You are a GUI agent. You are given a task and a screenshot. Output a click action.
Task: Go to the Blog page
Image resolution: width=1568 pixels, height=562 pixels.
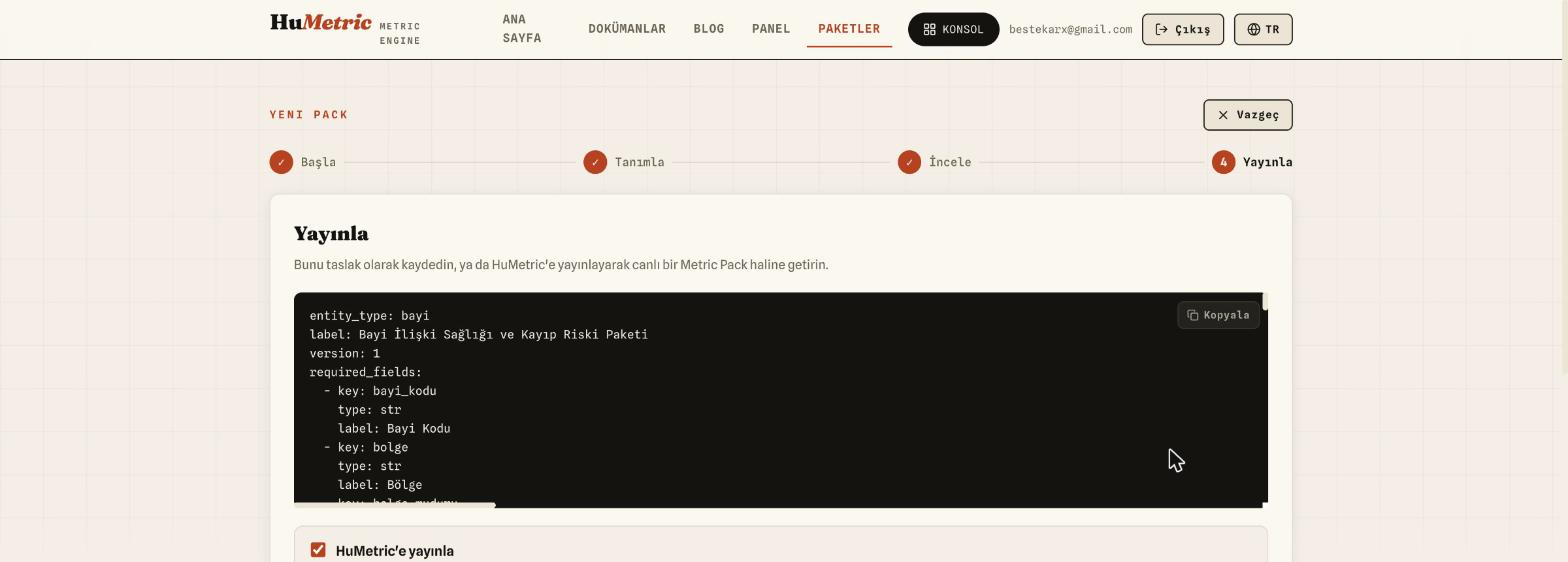point(709,29)
